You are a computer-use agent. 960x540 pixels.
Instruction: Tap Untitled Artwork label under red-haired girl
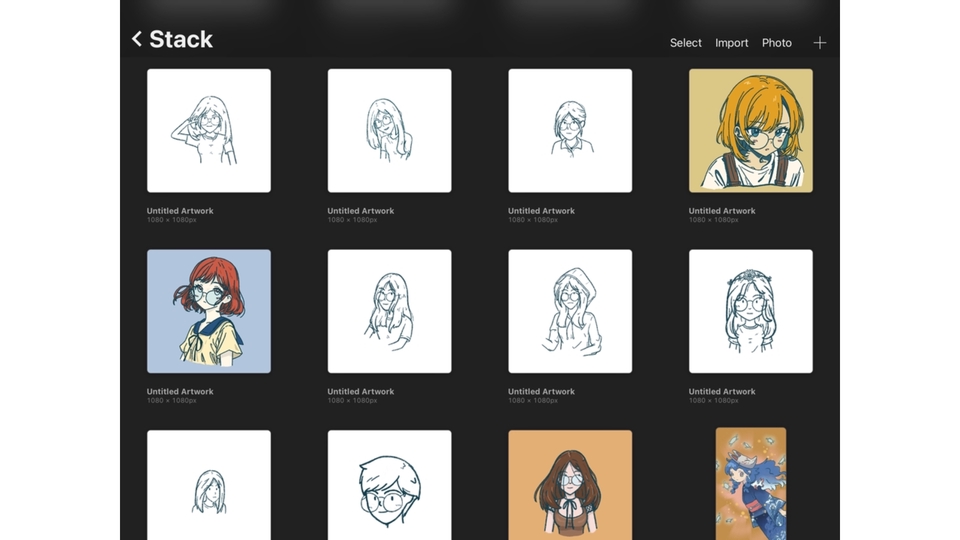click(x=180, y=392)
